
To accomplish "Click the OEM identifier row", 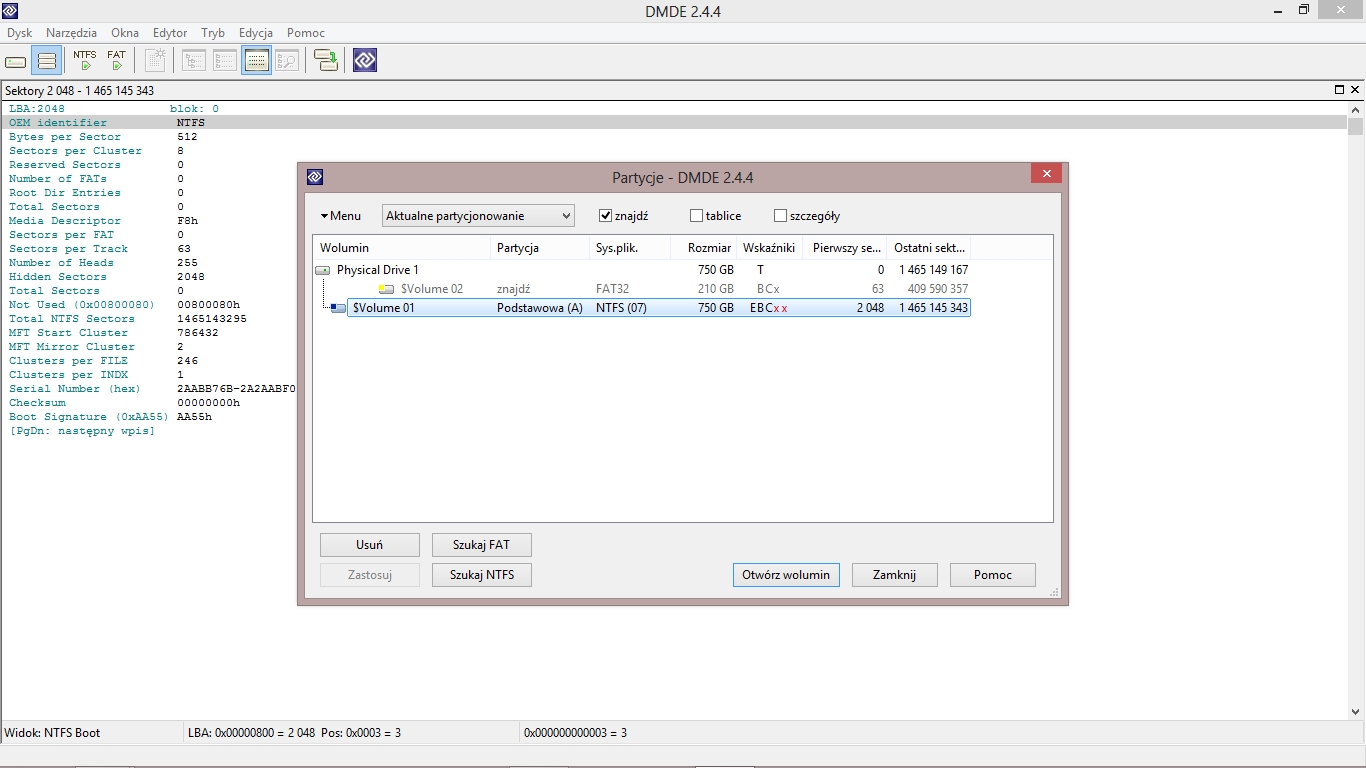I will 674,123.
